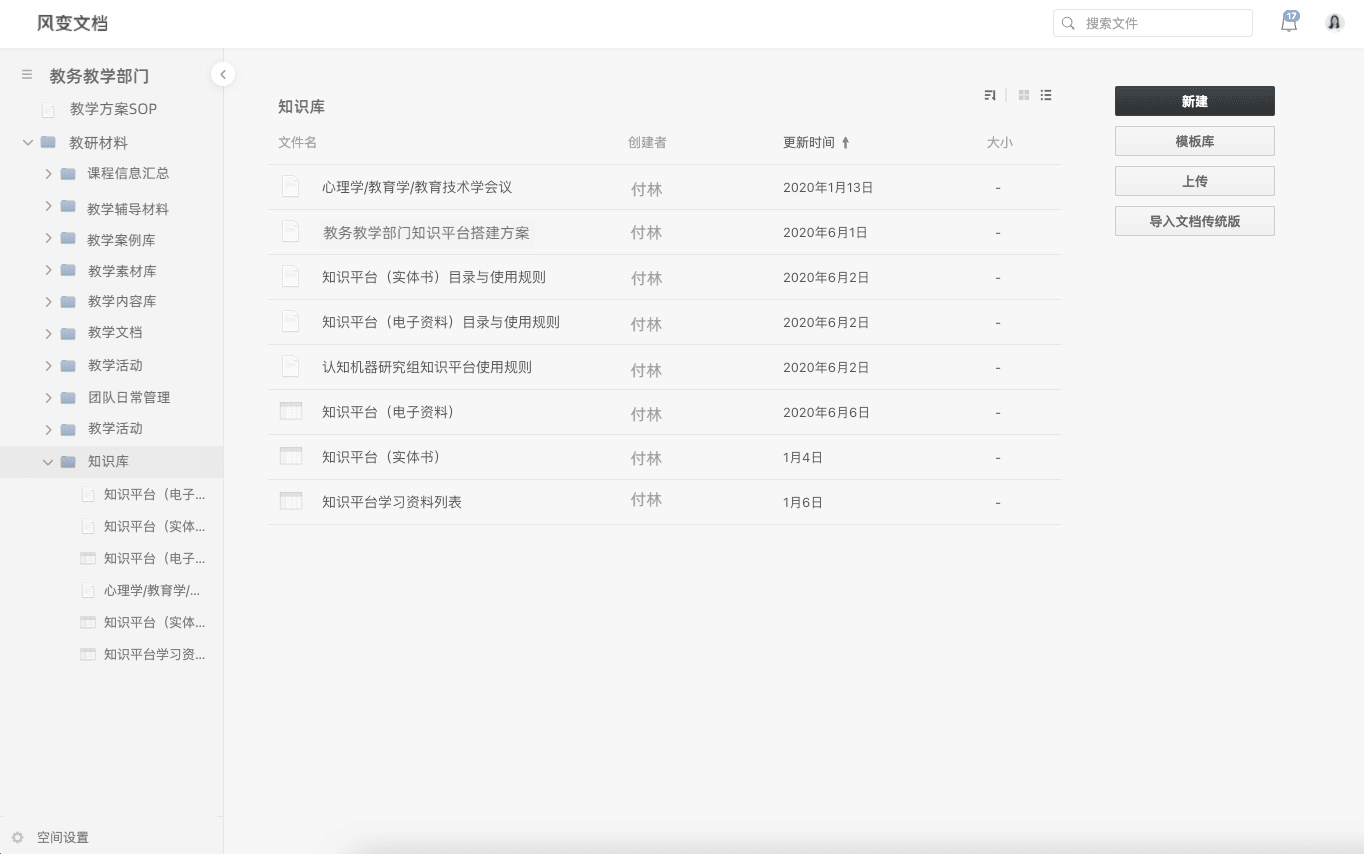Sort by the 更新时间 column header
1364x854 pixels.
click(808, 143)
